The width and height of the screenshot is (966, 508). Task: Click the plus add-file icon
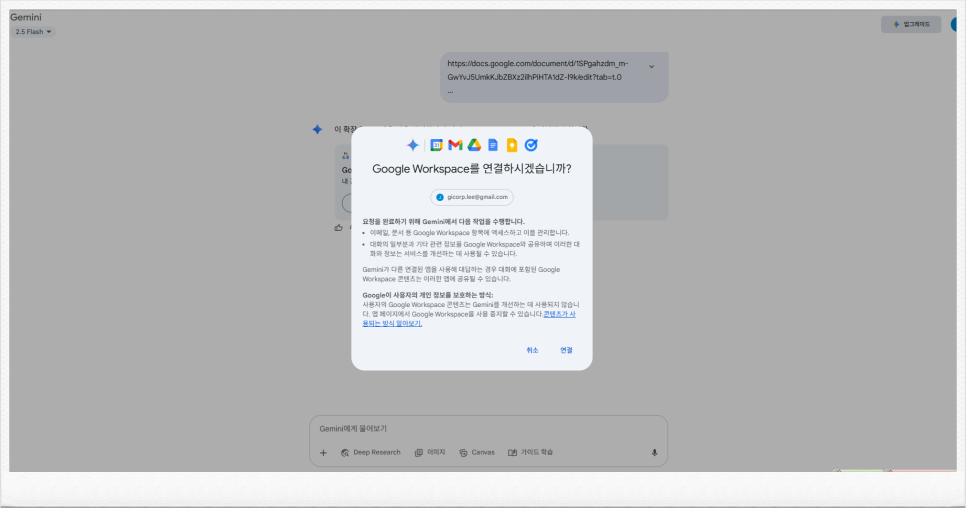[323, 453]
